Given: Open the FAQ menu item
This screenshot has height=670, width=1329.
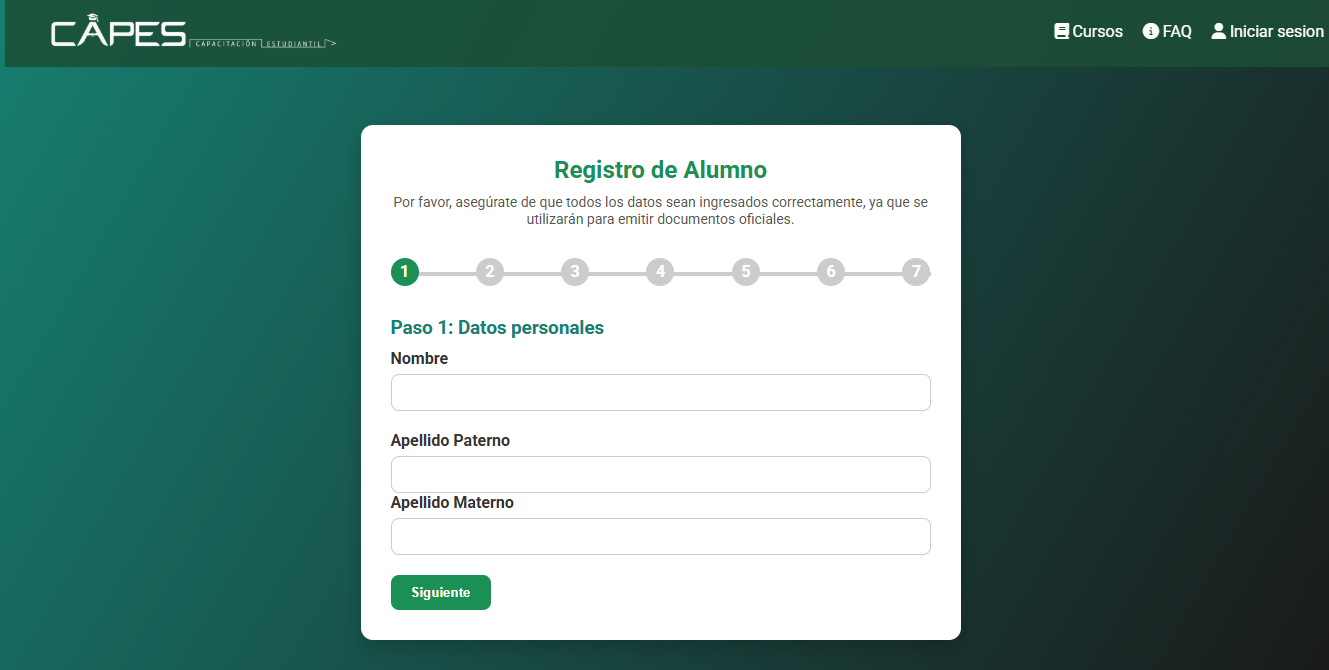Looking at the screenshot, I should point(1175,31).
